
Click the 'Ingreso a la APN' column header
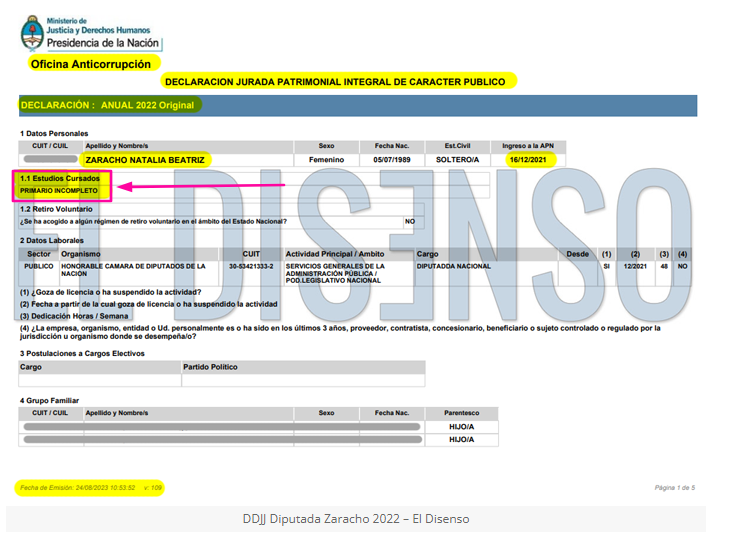point(528,146)
